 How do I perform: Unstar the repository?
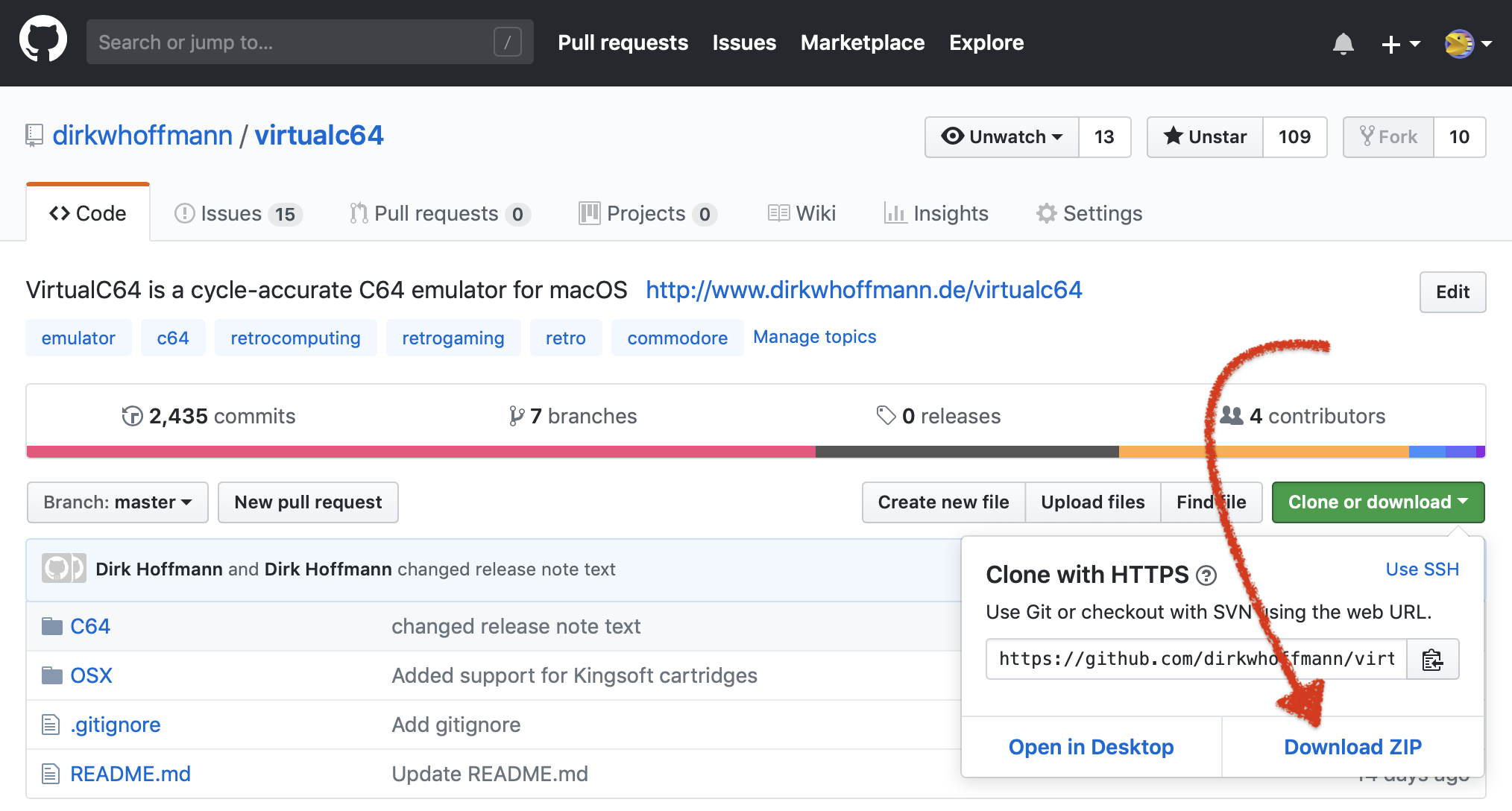1205,136
